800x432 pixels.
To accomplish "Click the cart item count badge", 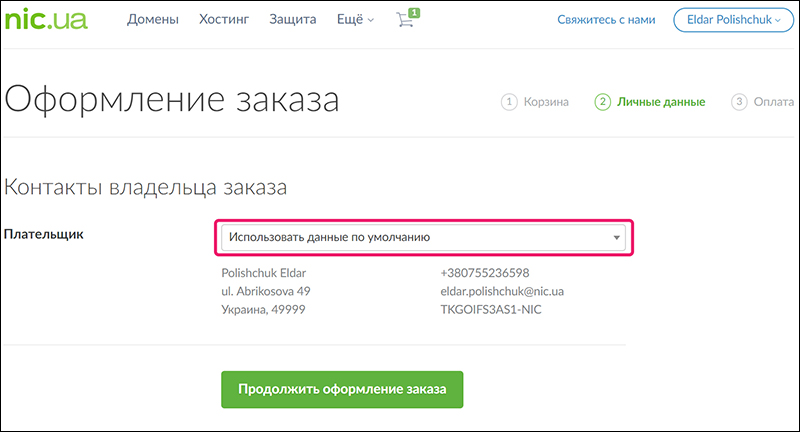I will click(x=414, y=12).
